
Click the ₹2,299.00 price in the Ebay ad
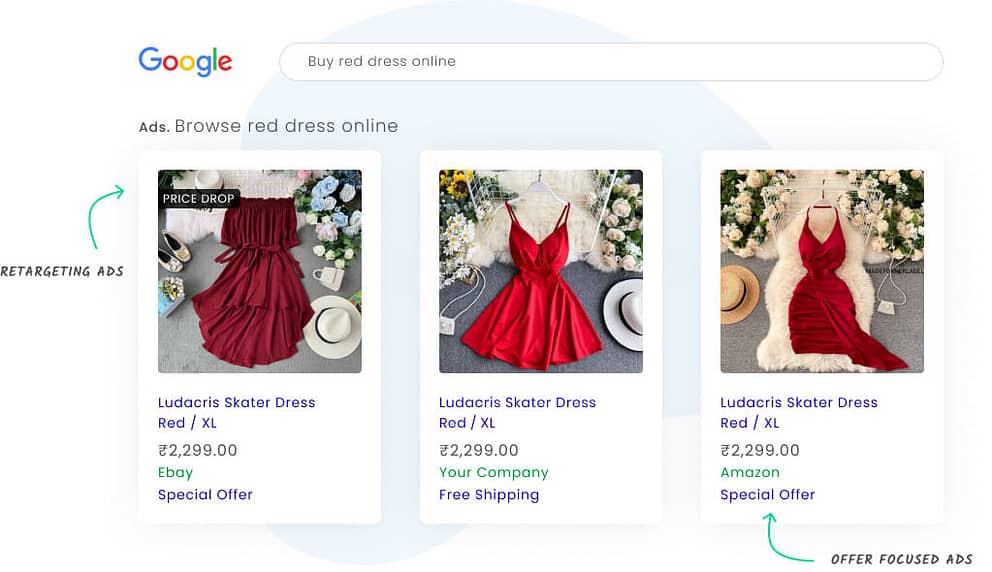pyautogui.click(x=197, y=451)
